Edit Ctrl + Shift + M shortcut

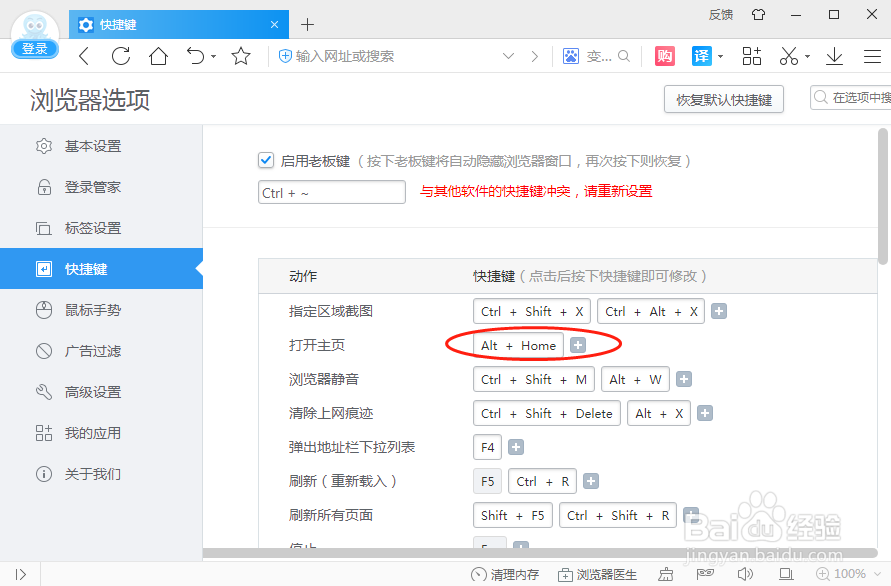534,380
